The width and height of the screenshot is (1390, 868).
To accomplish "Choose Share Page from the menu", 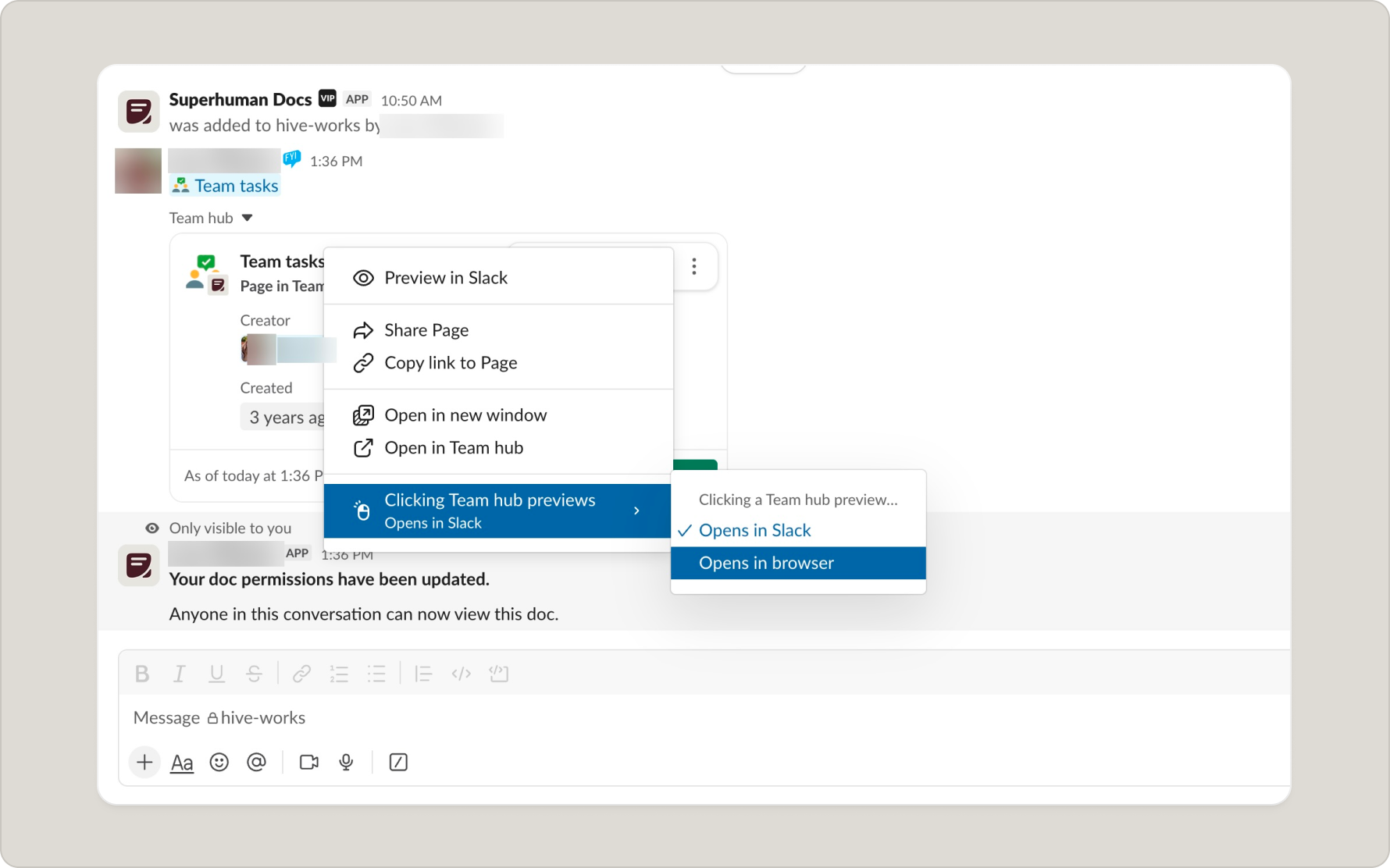I will tap(497, 330).
